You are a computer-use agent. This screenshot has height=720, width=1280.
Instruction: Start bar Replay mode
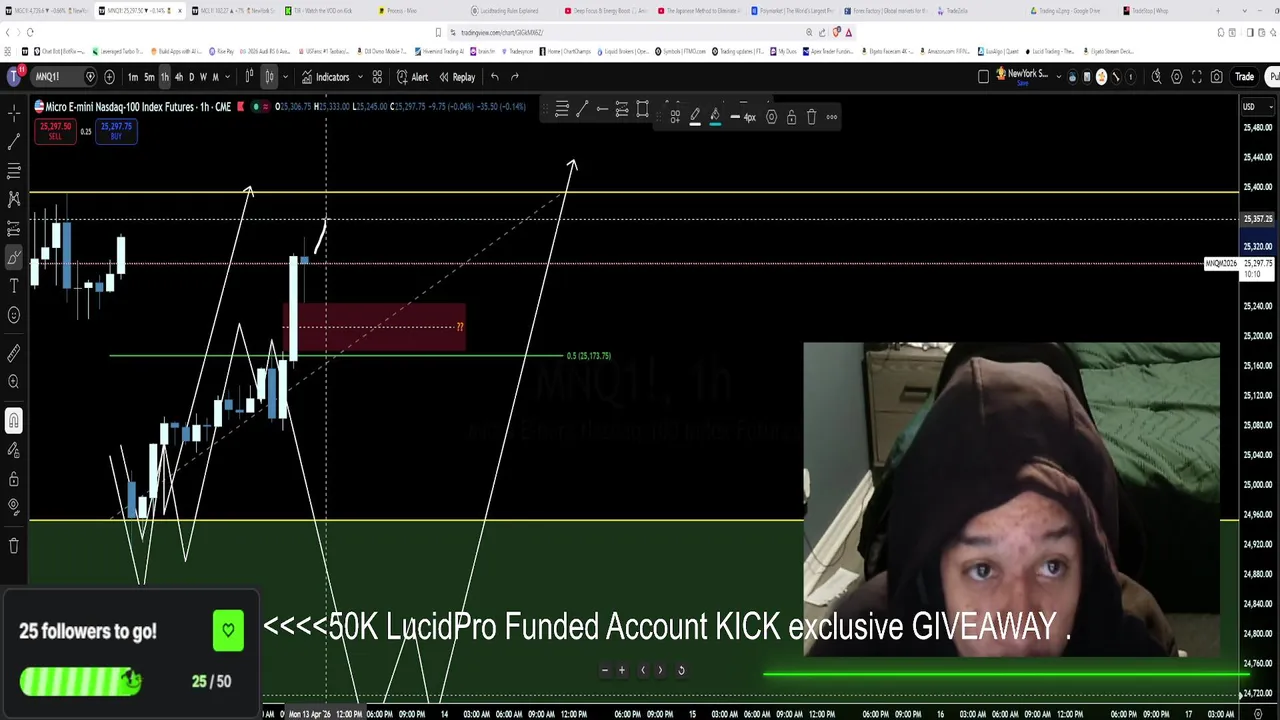point(457,77)
